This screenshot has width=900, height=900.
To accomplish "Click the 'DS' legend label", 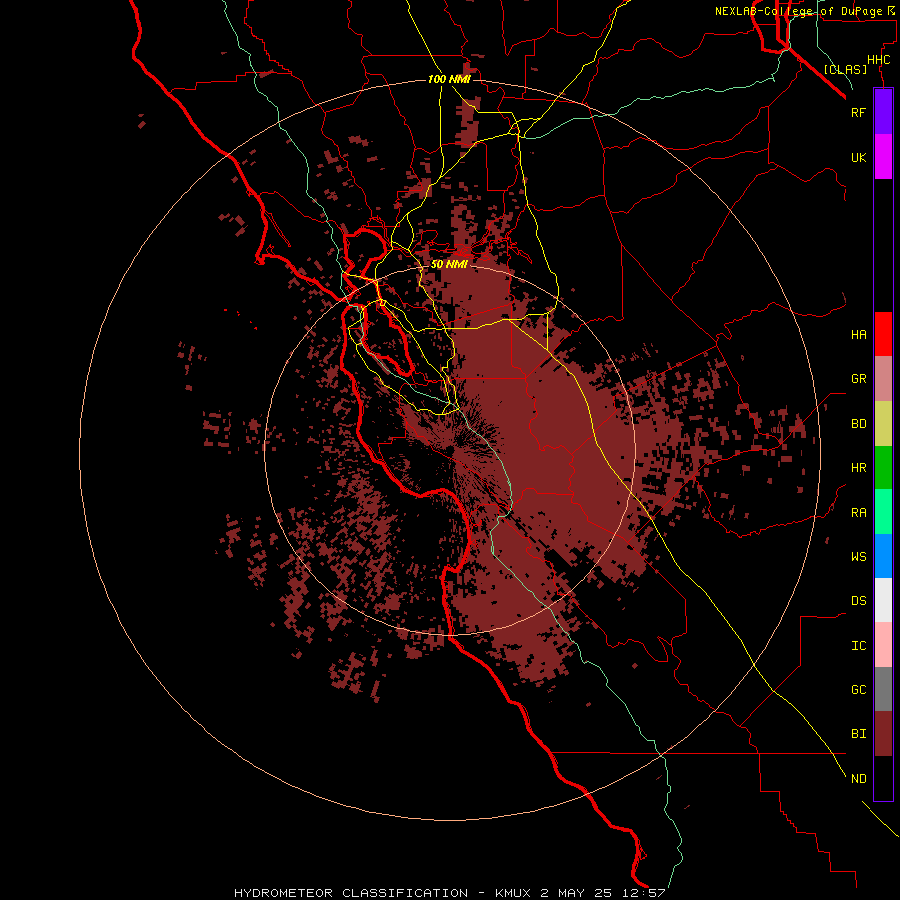I will pyautogui.click(x=858, y=601).
